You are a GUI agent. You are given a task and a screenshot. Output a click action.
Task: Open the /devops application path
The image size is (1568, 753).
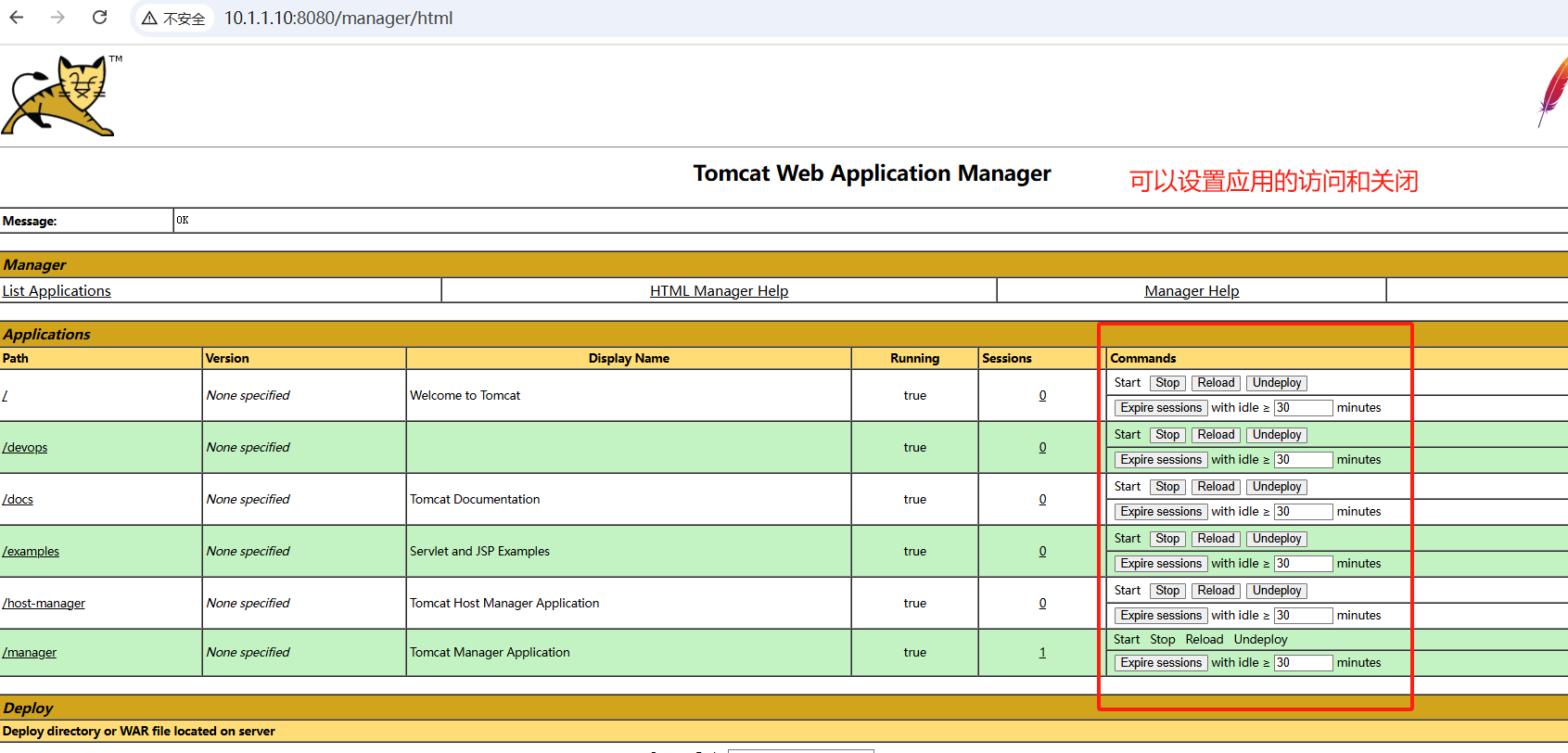[x=25, y=447]
